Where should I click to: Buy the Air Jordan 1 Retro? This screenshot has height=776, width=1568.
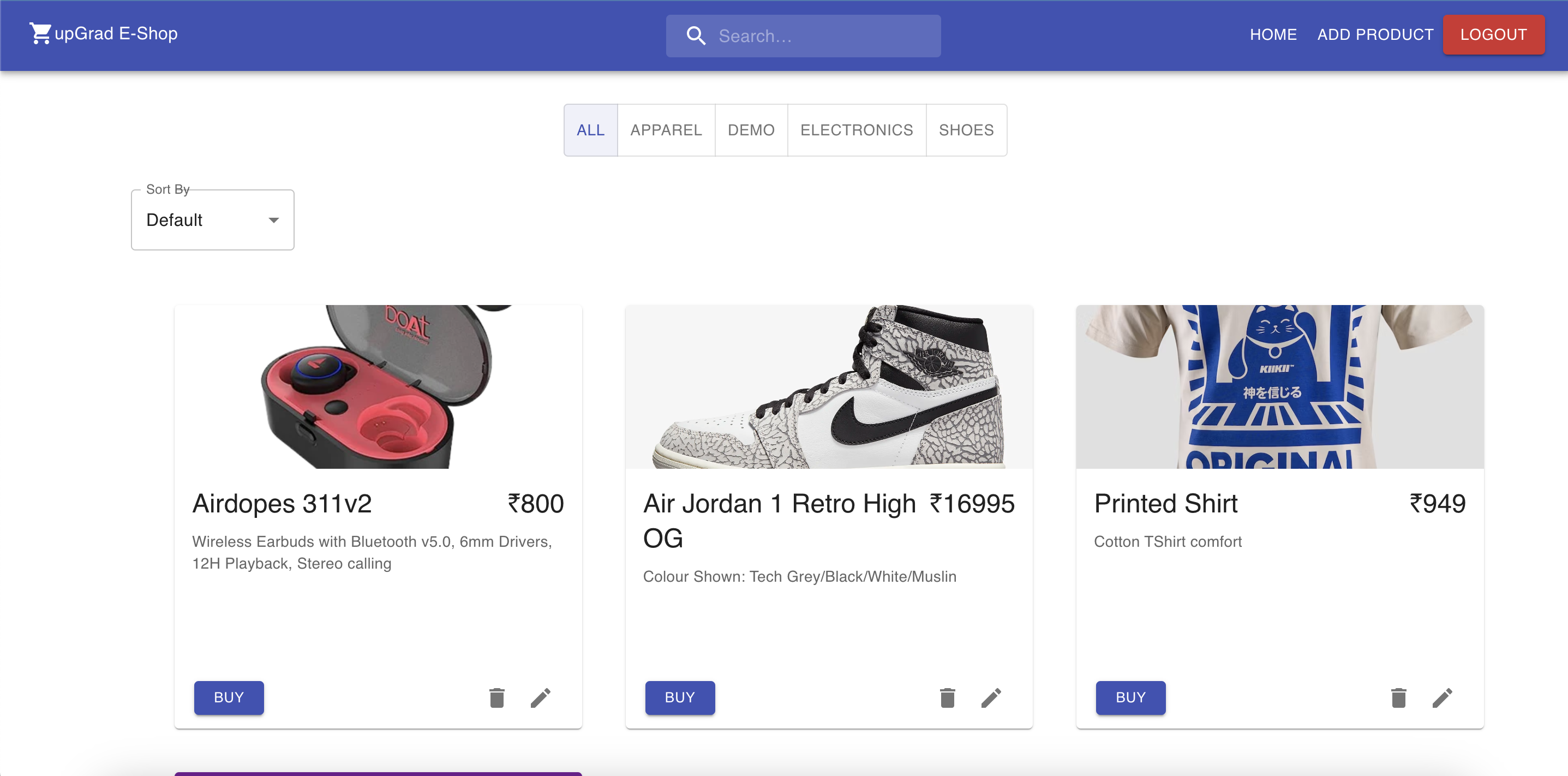pos(679,697)
